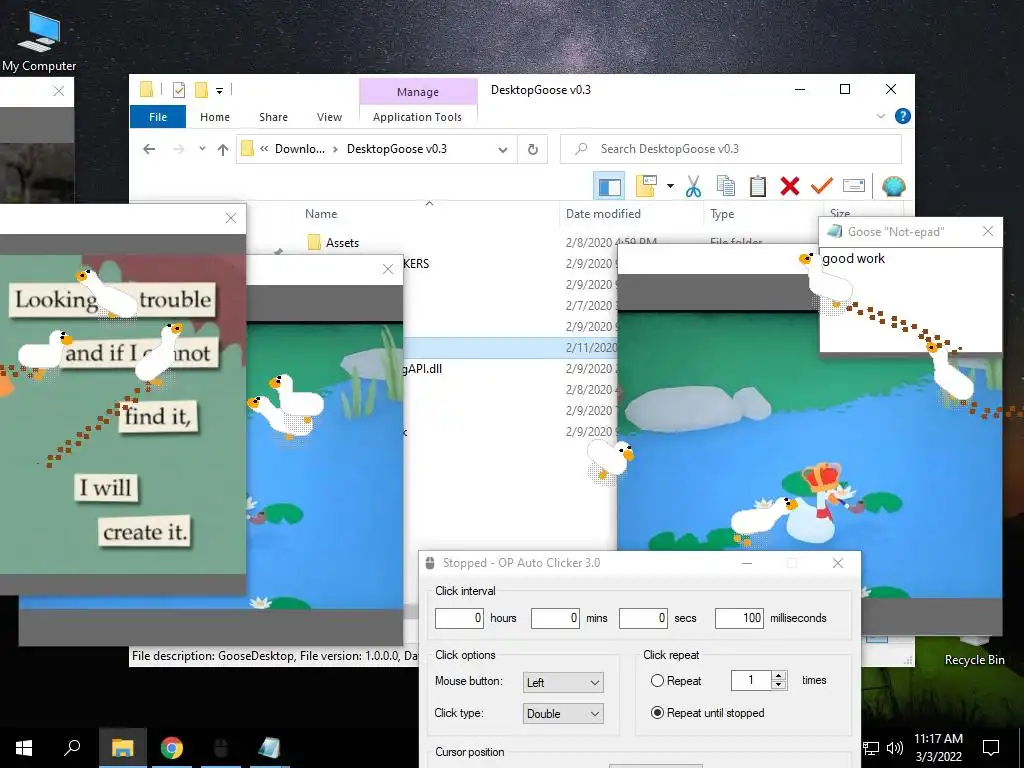The width and height of the screenshot is (1024, 768).
Task: Go up one folder level with up arrow
Action: click(x=223, y=150)
